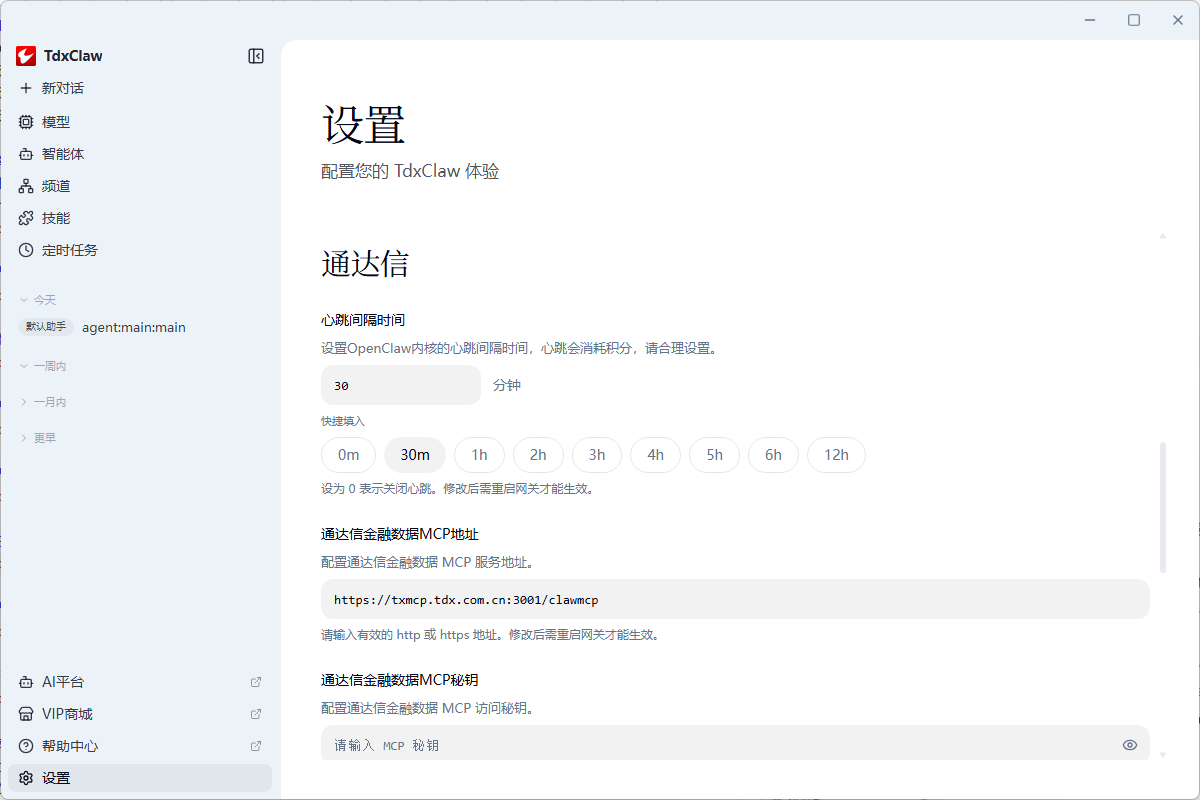Open the 模型 page

tap(140, 122)
